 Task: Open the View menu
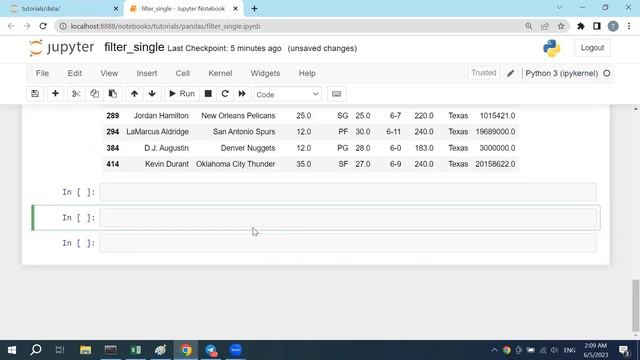coord(109,73)
